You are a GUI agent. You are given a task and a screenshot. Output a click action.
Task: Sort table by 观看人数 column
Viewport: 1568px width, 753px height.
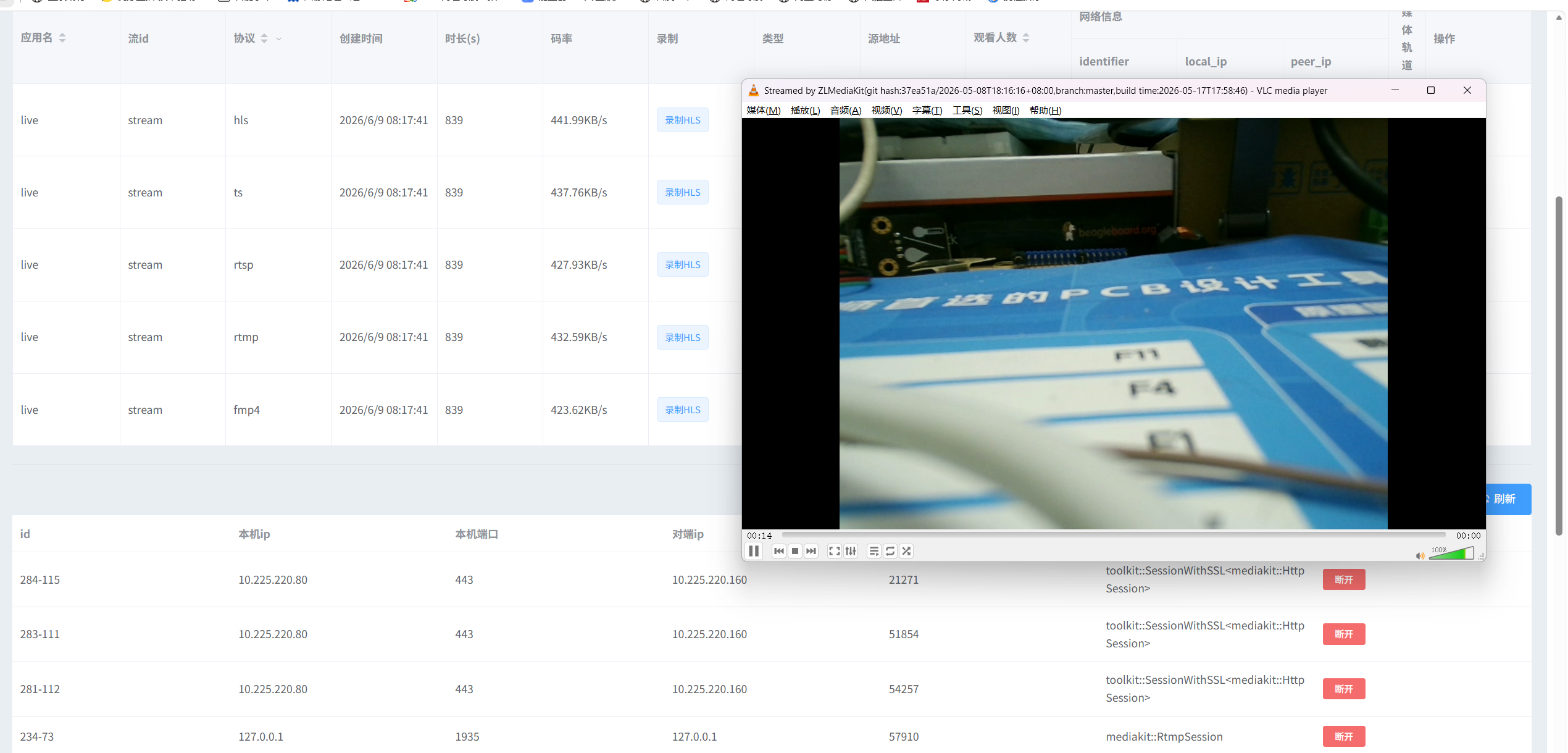[x=1026, y=38]
